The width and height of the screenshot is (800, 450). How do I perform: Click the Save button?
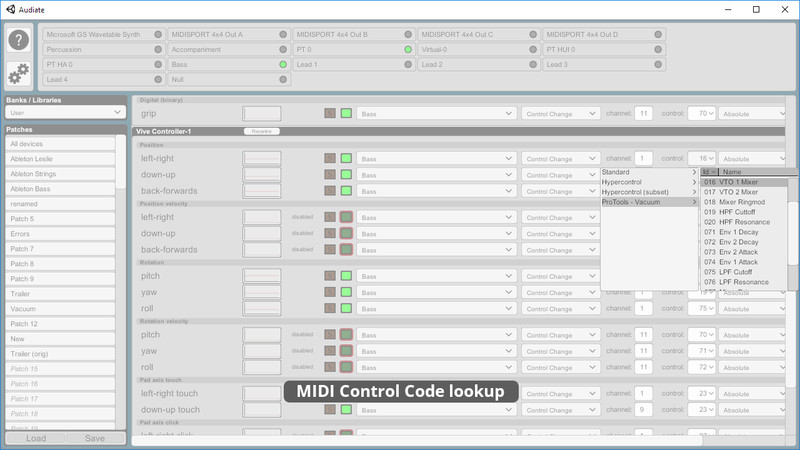pos(95,438)
